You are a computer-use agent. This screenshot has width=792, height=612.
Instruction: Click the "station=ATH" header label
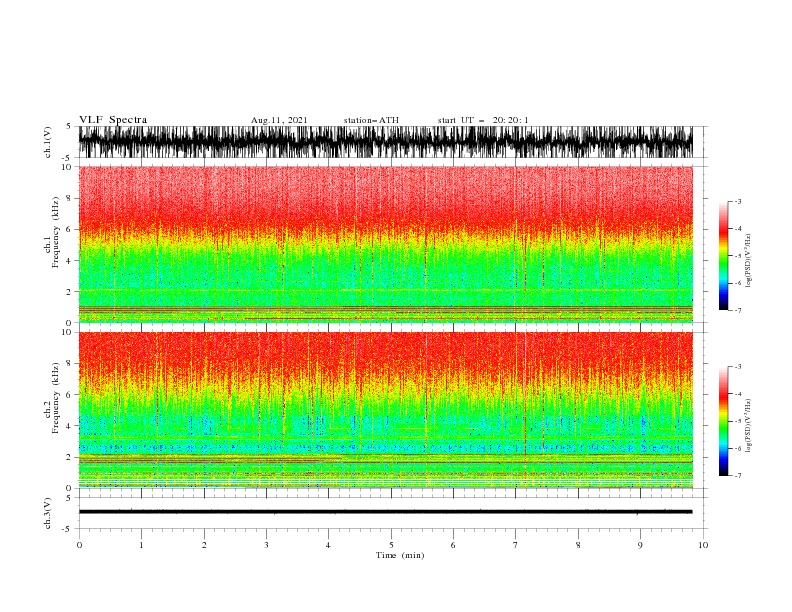coord(371,120)
